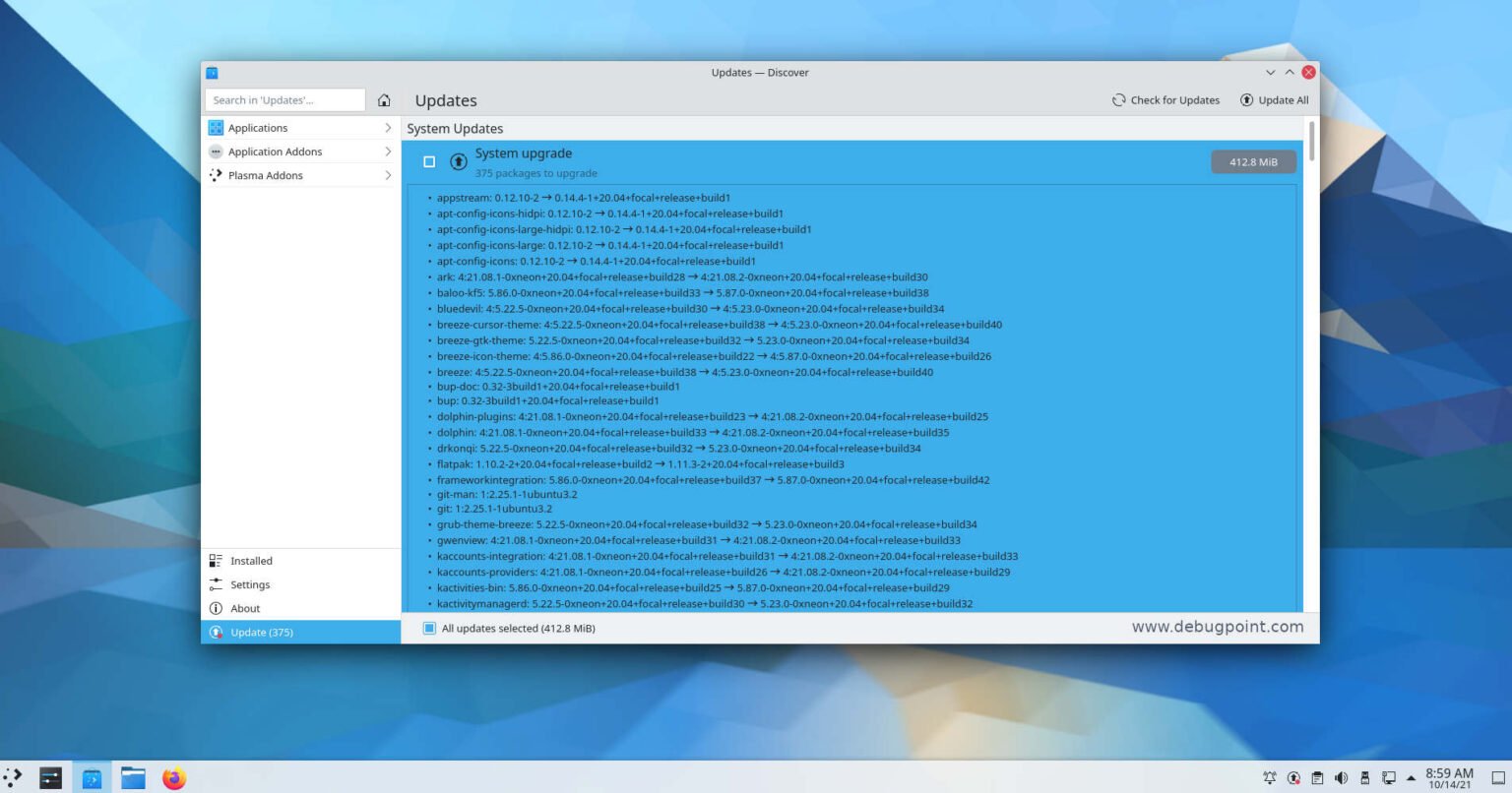The height and width of the screenshot is (793, 1512).
Task: Click the ark package entry
Action: 682,277
